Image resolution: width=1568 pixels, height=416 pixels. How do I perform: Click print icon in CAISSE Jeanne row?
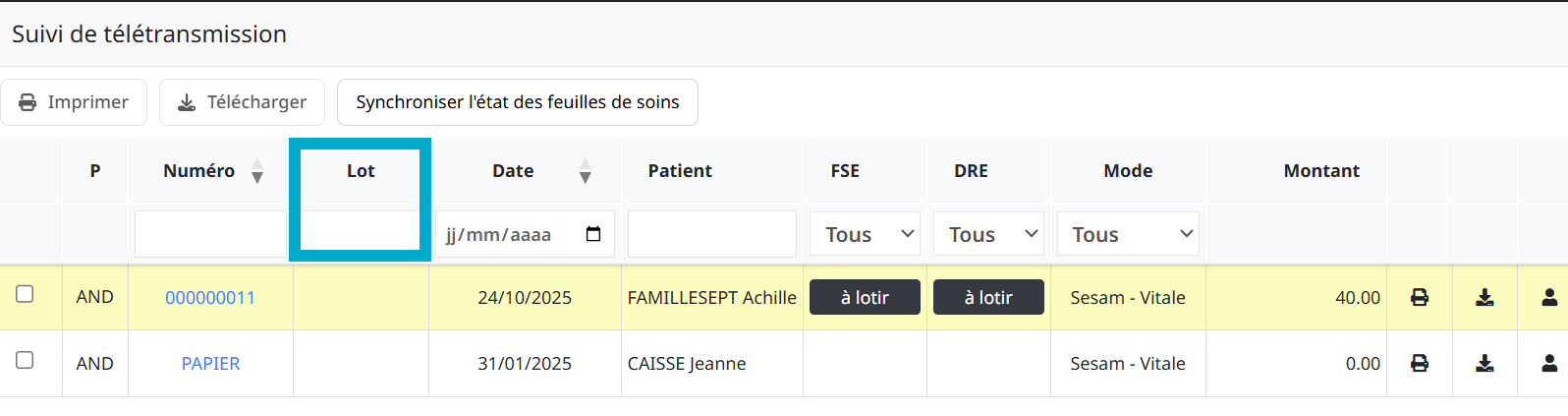[1420, 363]
